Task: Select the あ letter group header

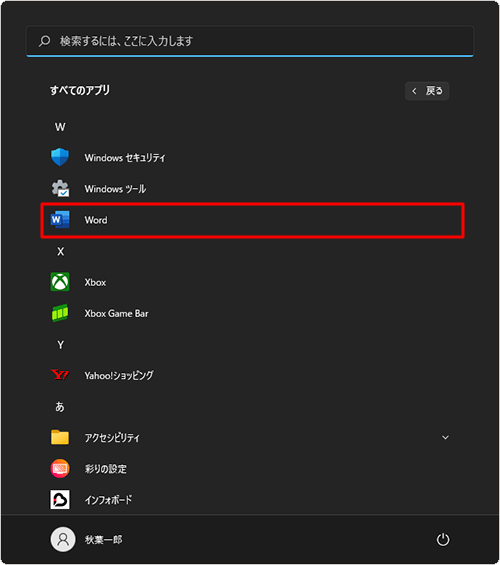Action: pyautogui.click(x=60, y=406)
